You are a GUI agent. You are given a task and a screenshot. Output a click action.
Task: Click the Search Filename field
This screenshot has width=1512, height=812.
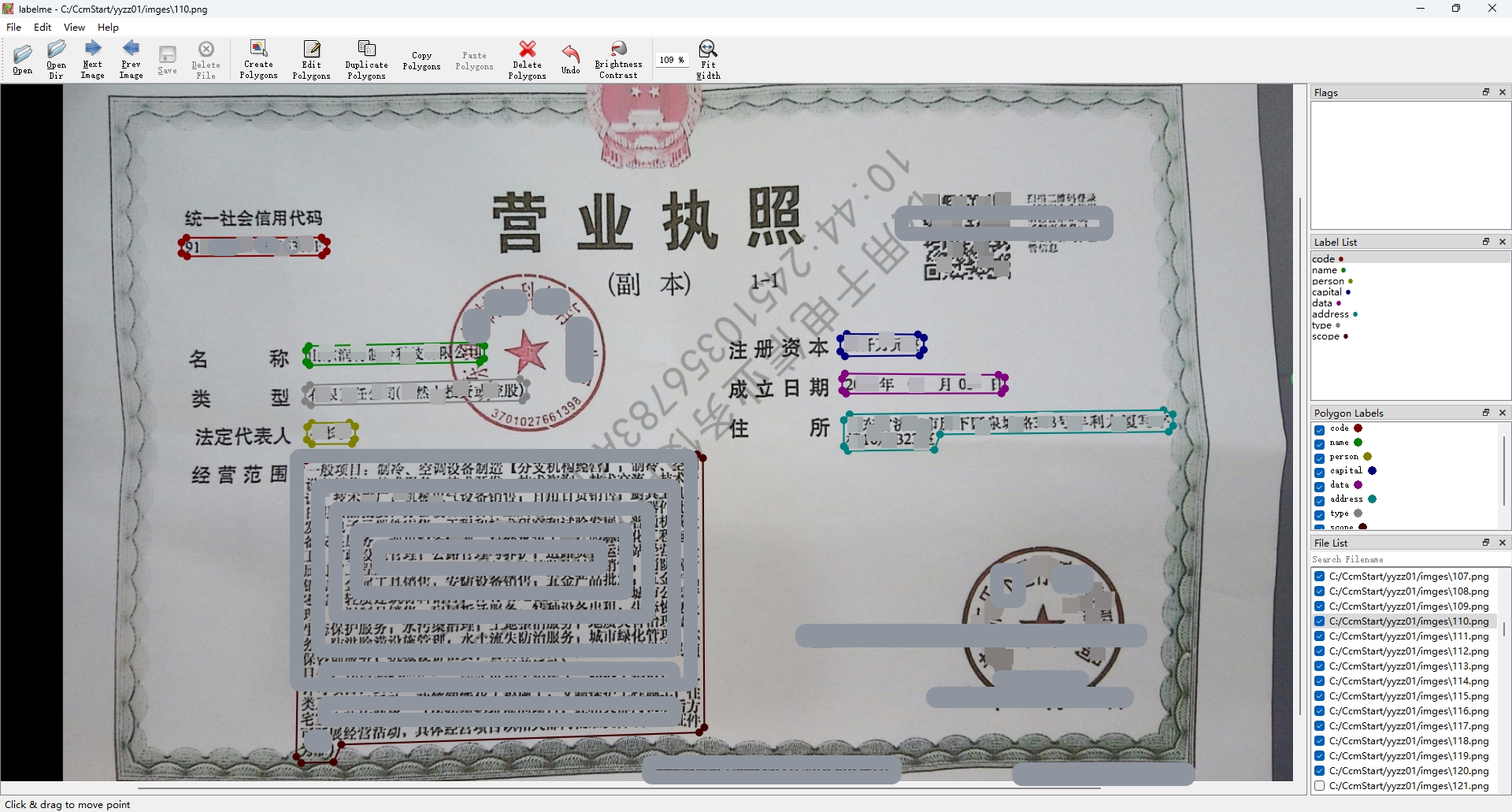click(1409, 559)
